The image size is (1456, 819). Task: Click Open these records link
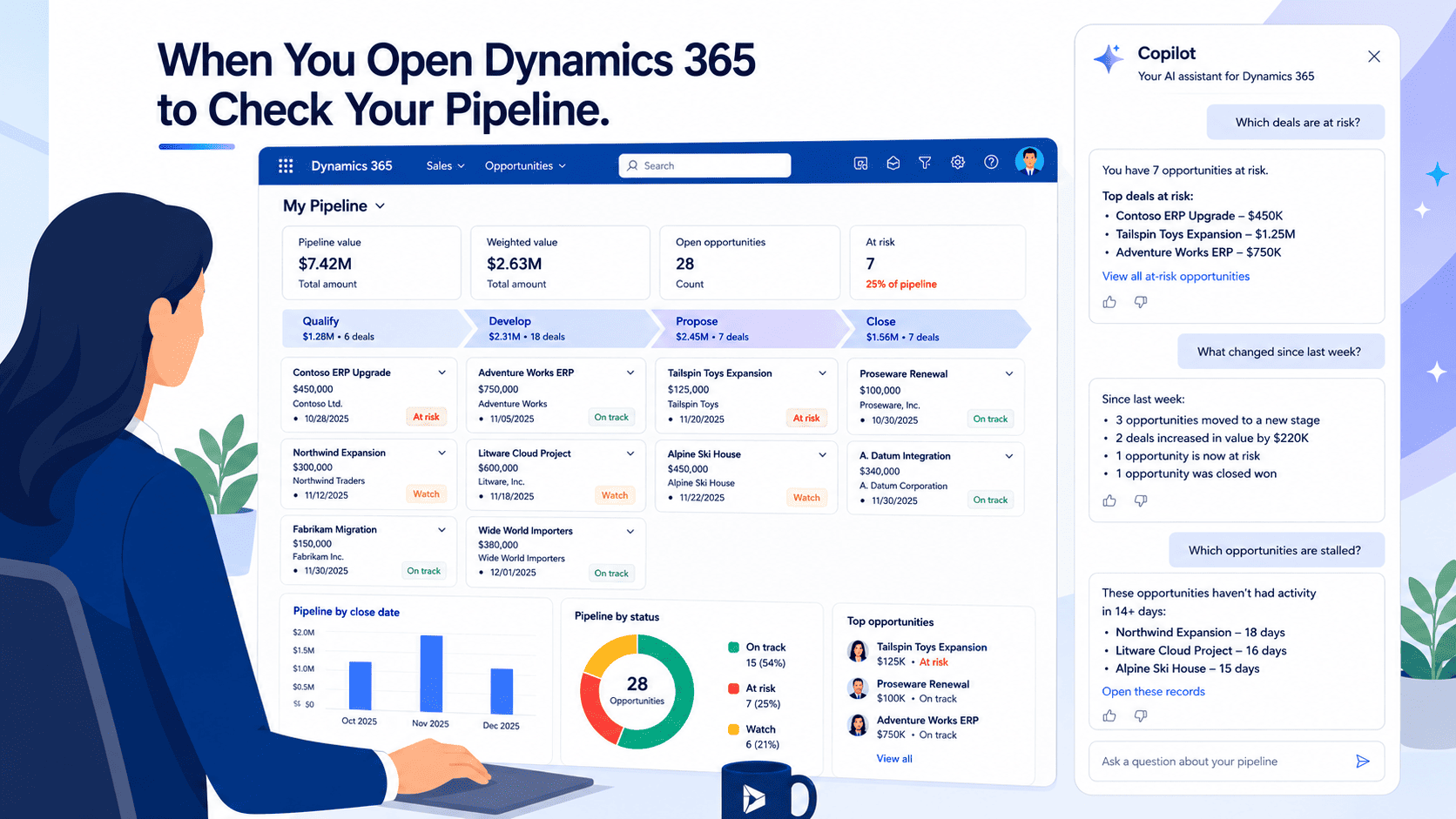(1153, 691)
